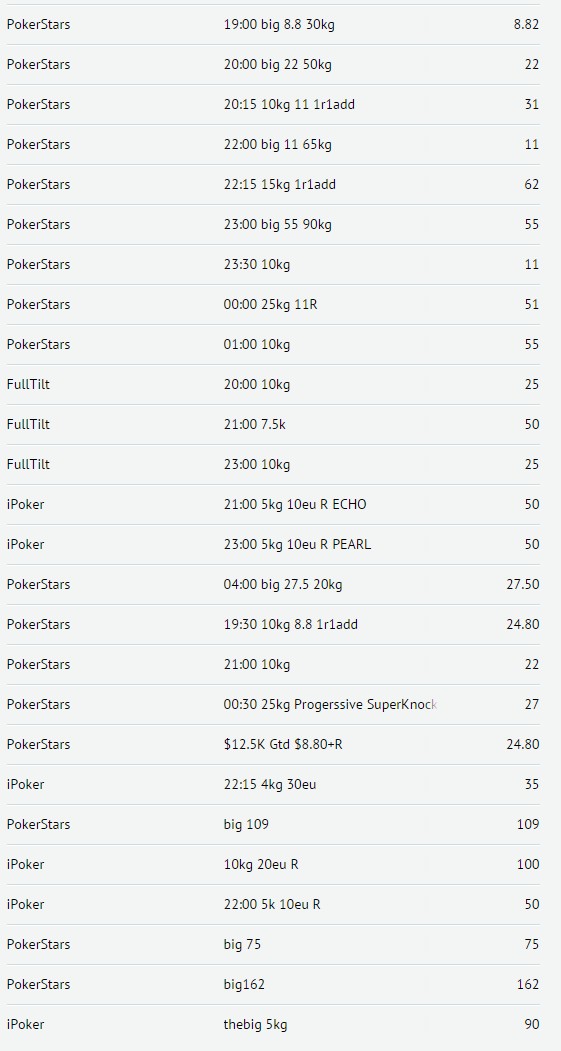561x1051 pixels.
Task: Select the iPoker 10eu R ECHO tournament
Action: [273, 505]
